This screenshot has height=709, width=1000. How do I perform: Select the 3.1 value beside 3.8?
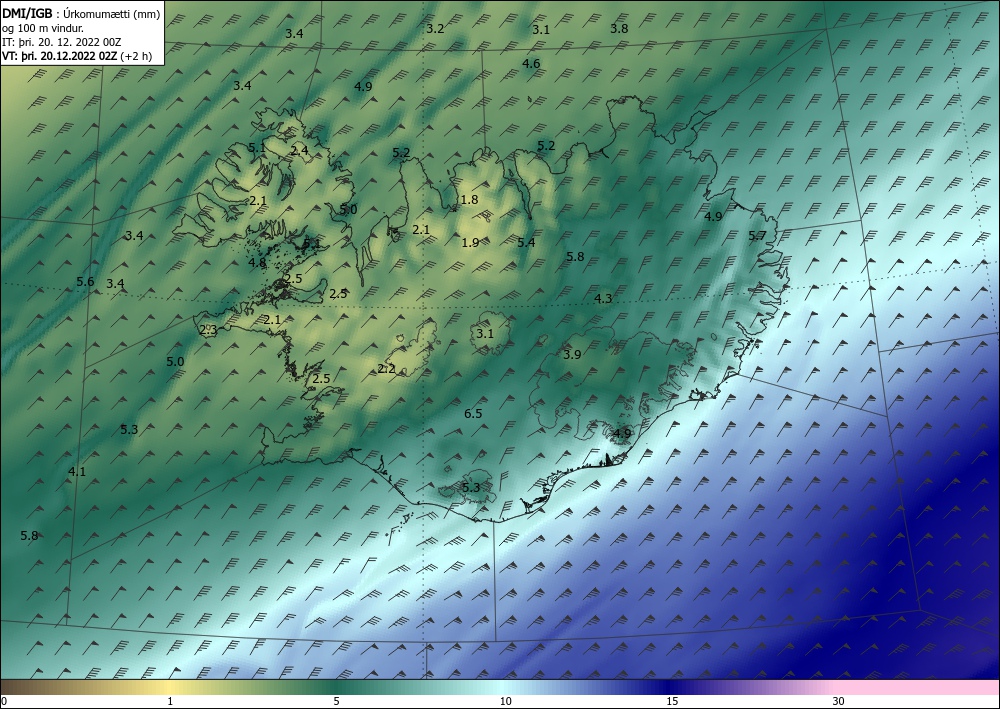pyautogui.click(x=541, y=29)
